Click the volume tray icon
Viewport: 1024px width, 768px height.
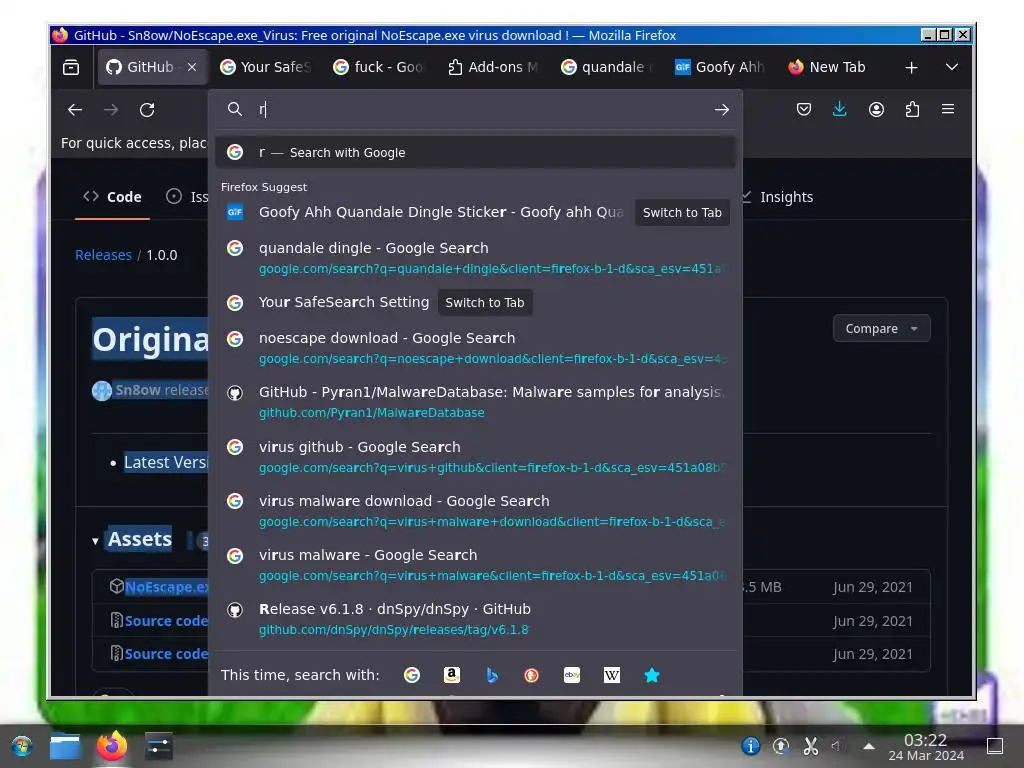tap(836, 746)
